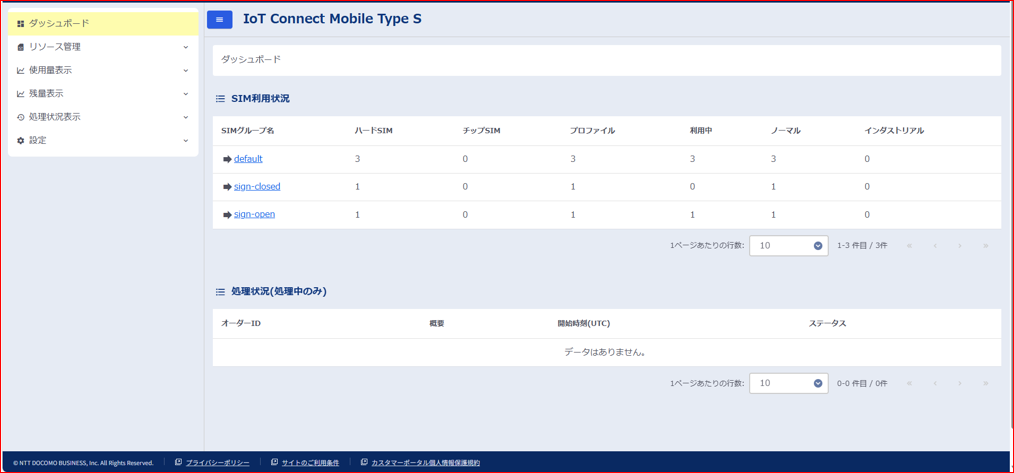This screenshot has height=473, width=1014.
Task: Click the arrow icon beside default
Action: click(x=227, y=159)
